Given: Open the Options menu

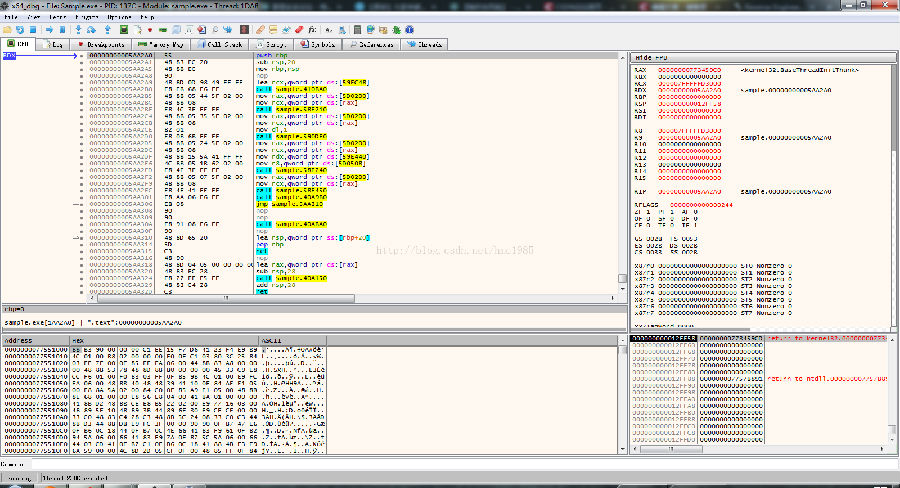Looking at the screenshot, I should pos(119,17).
